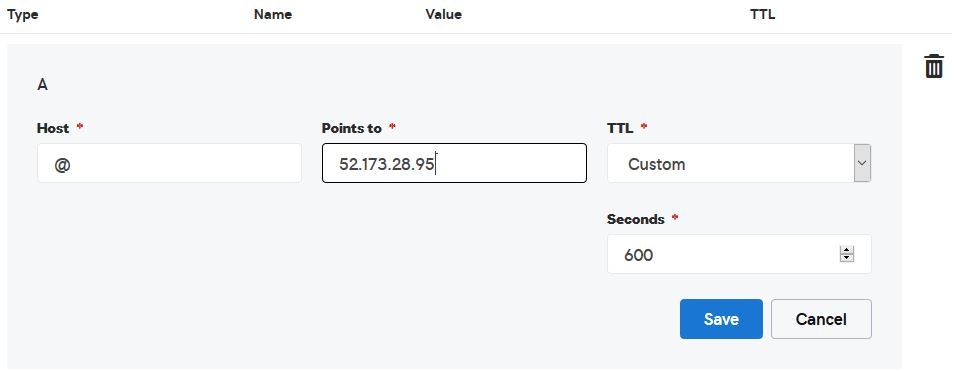Save the DNS record changes
This screenshot has height=371, width=957.
coord(721,319)
